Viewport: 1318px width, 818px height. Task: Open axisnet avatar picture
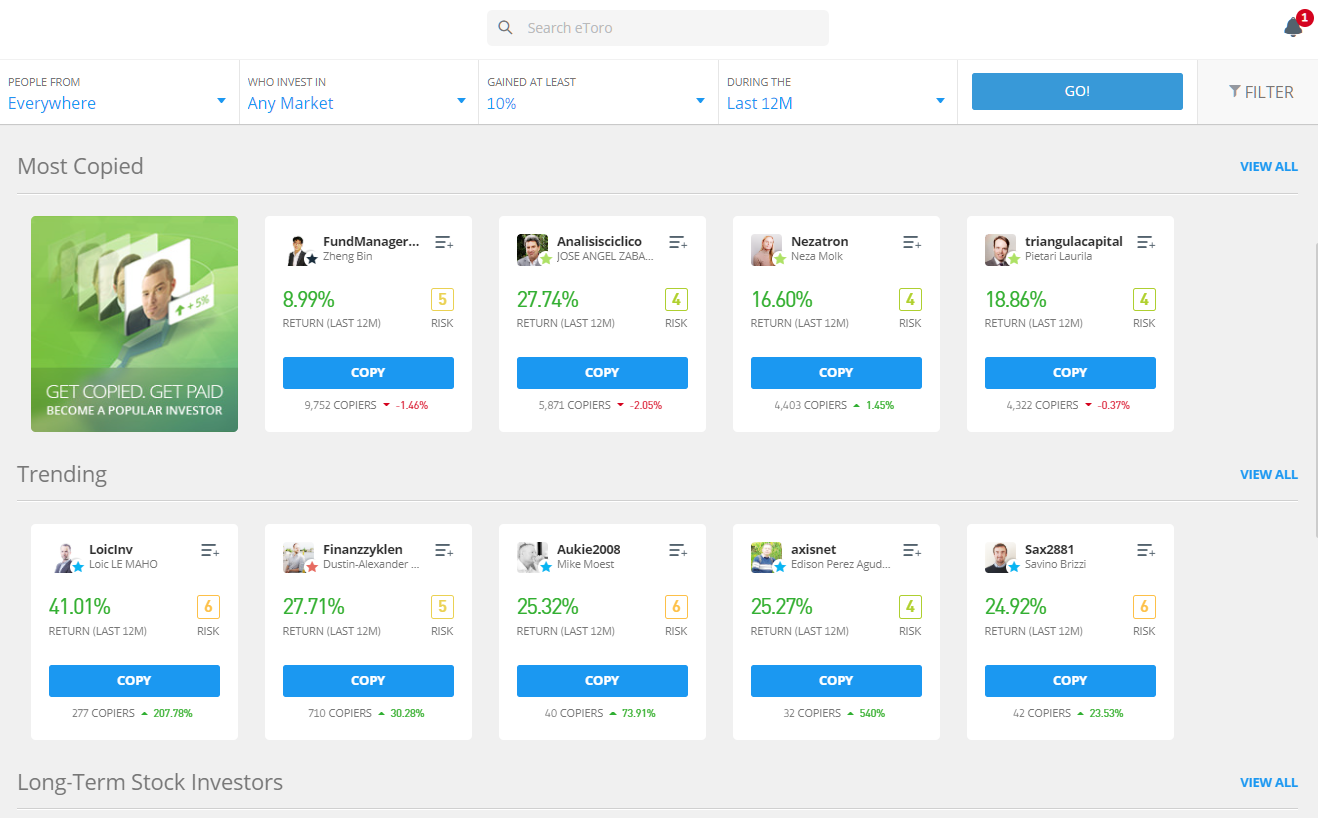click(767, 558)
